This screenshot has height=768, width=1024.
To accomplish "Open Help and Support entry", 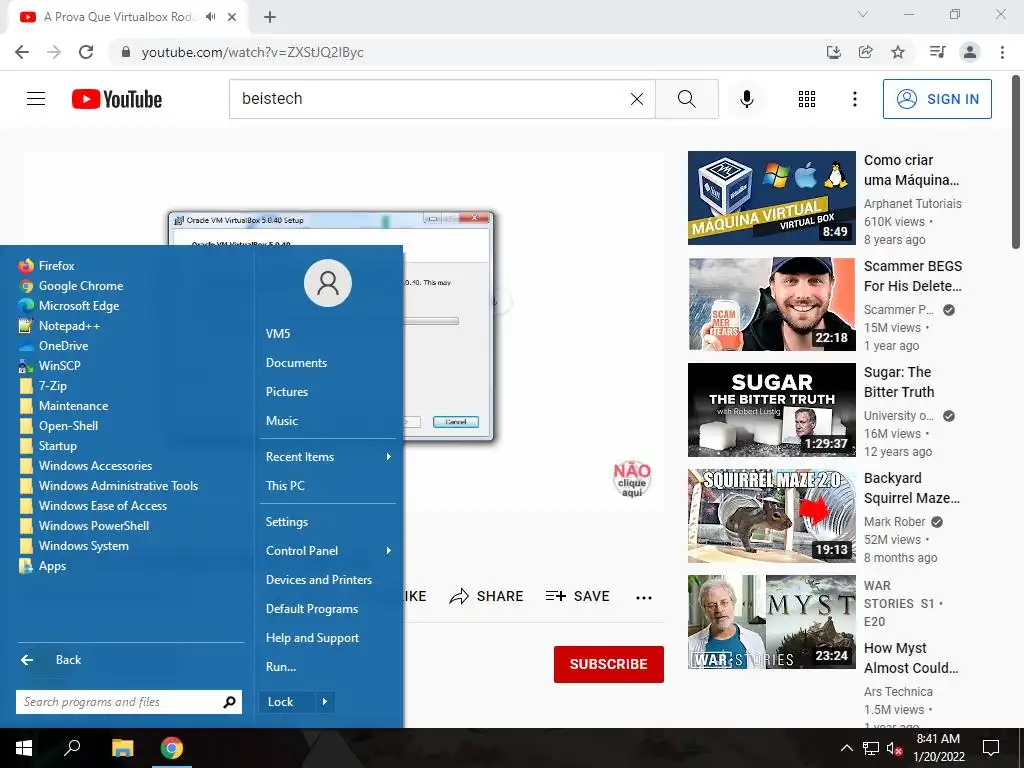I will 312,638.
